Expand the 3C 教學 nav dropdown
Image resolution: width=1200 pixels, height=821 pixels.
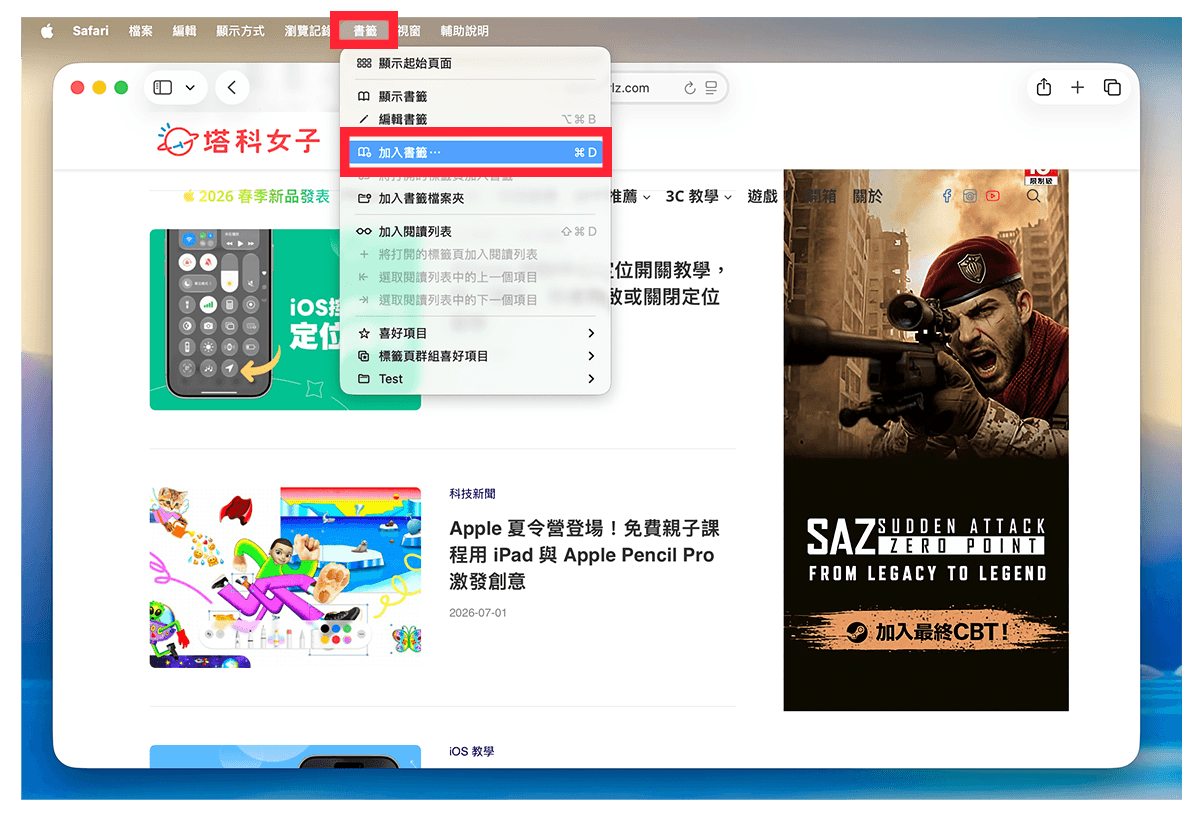699,197
